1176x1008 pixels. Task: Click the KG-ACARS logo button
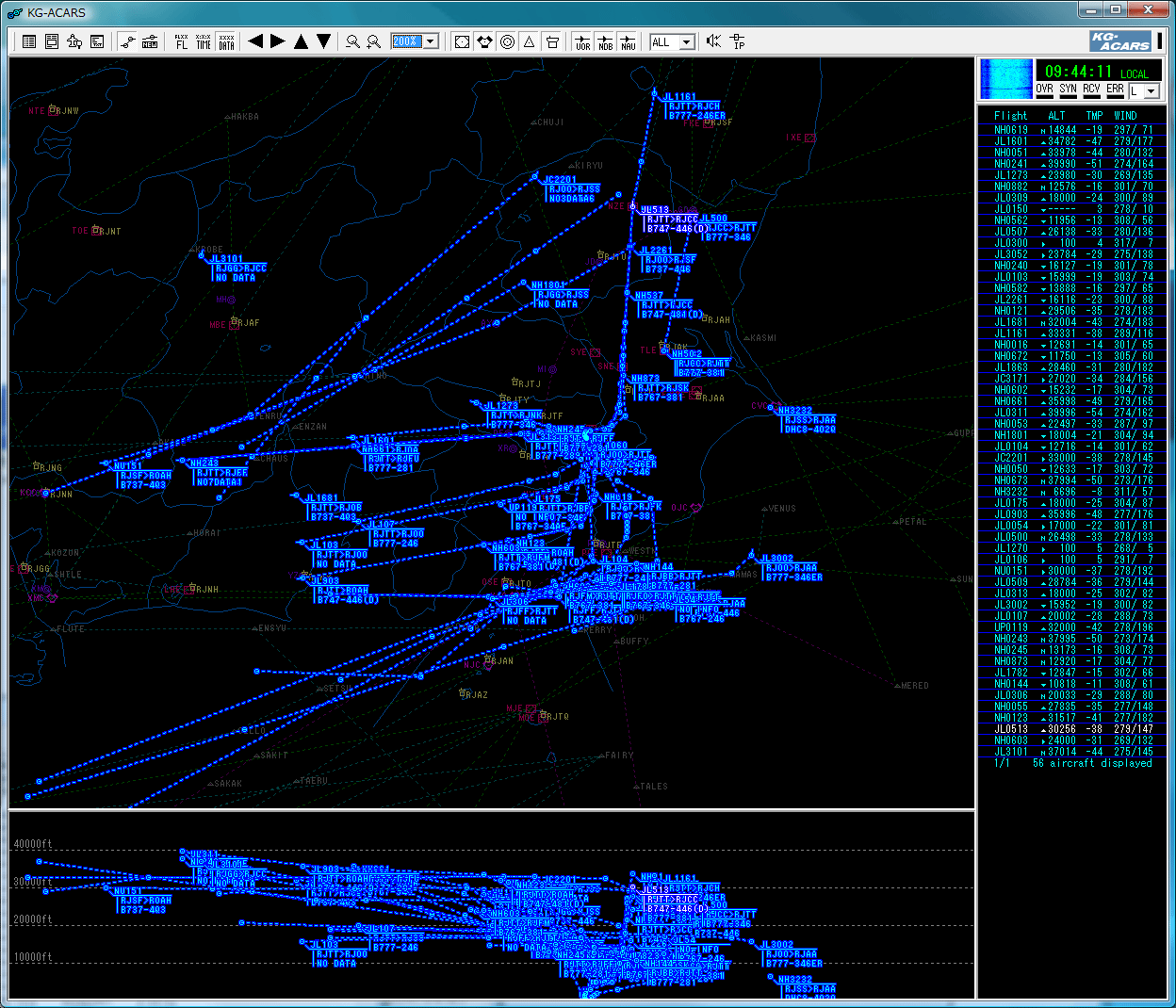1120,41
